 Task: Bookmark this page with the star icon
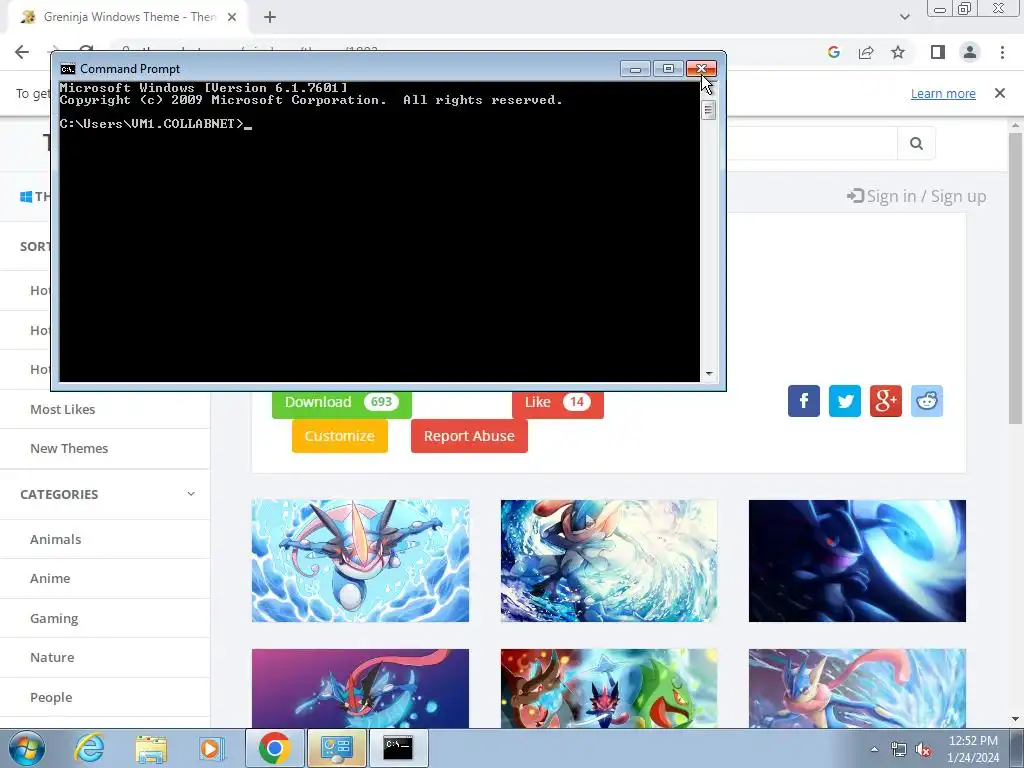(898, 52)
